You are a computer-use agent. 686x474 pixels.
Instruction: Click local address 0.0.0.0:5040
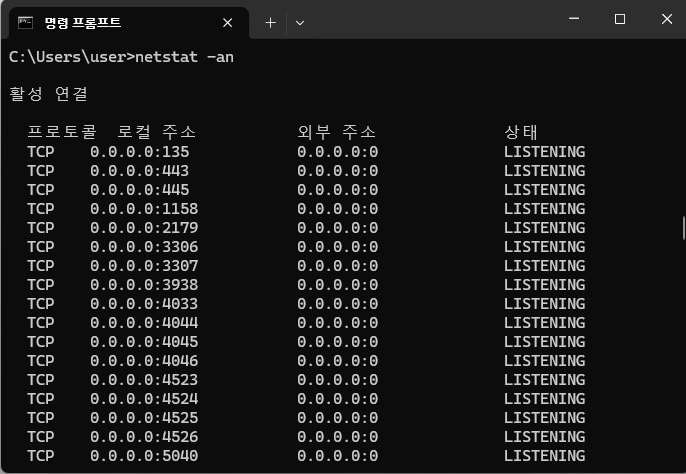click(144, 456)
